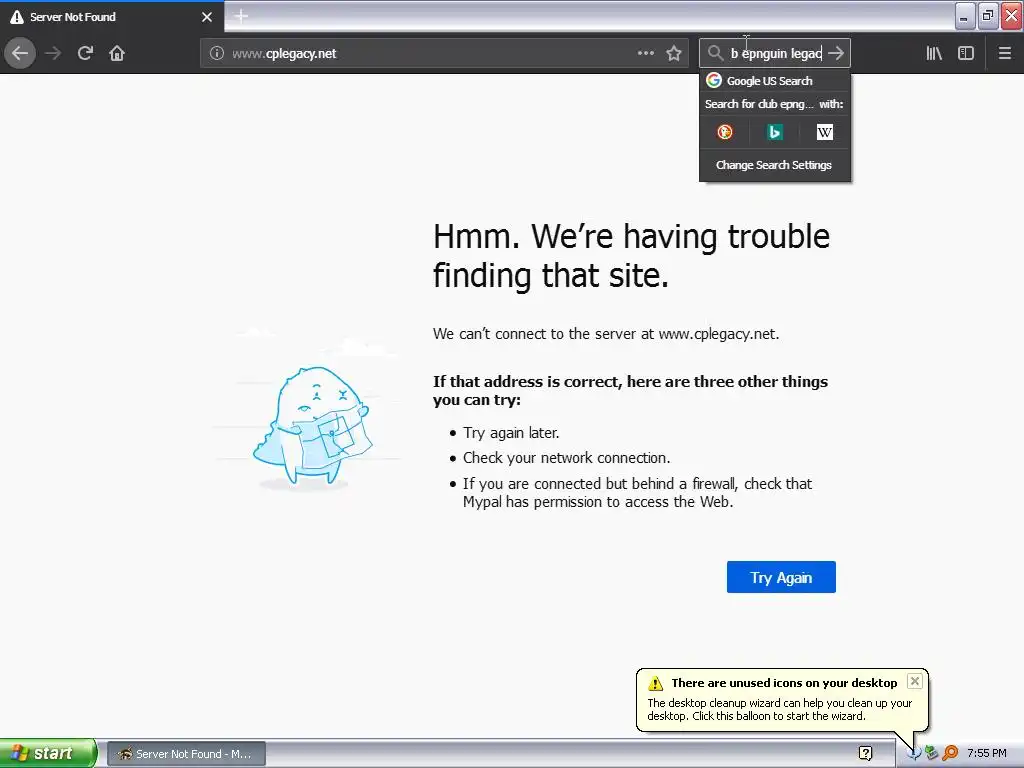Select the Server Not Found tab

[112, 17]
